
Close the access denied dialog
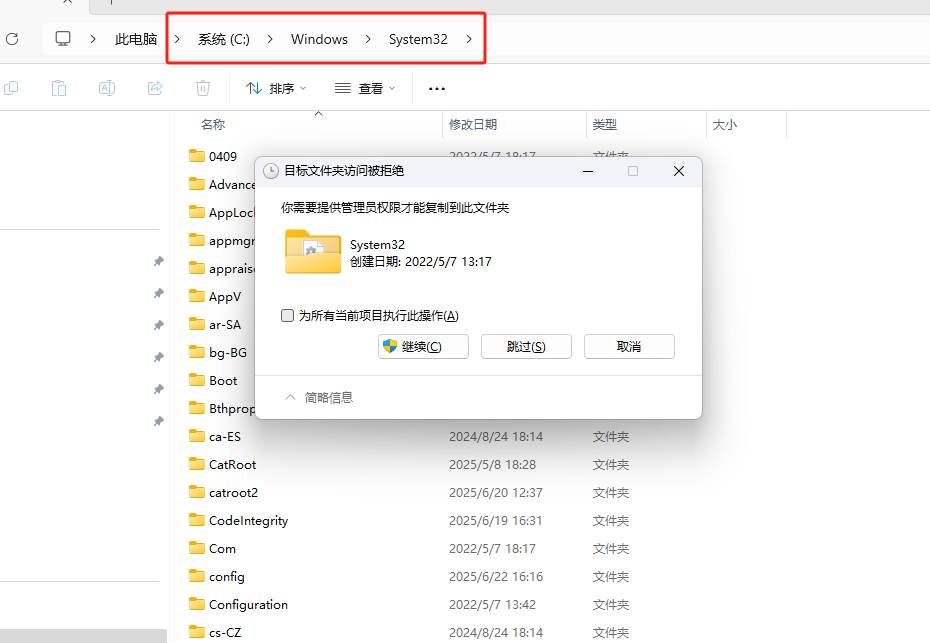679,171
